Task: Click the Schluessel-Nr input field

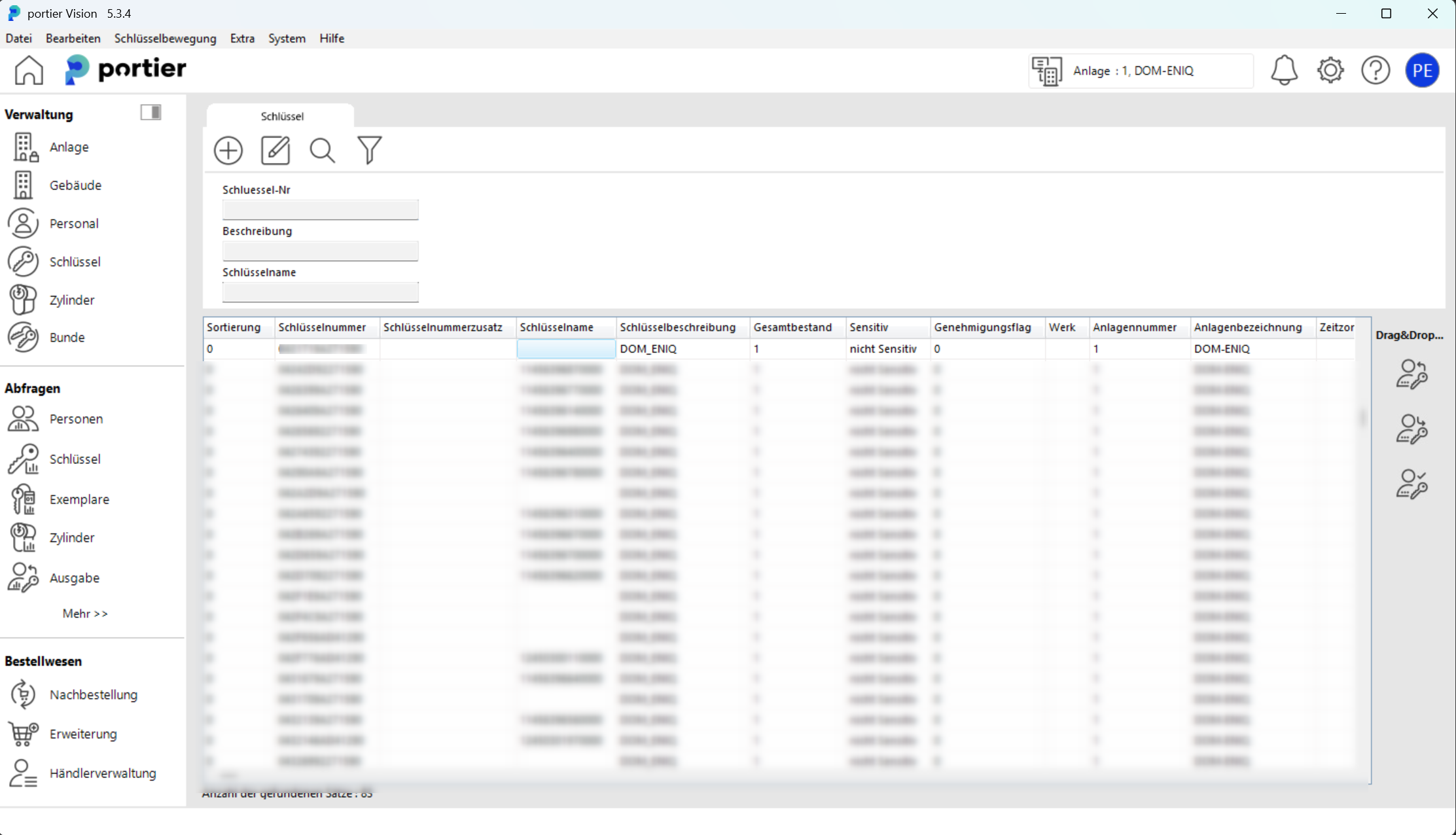Action: tap(320, 209)
